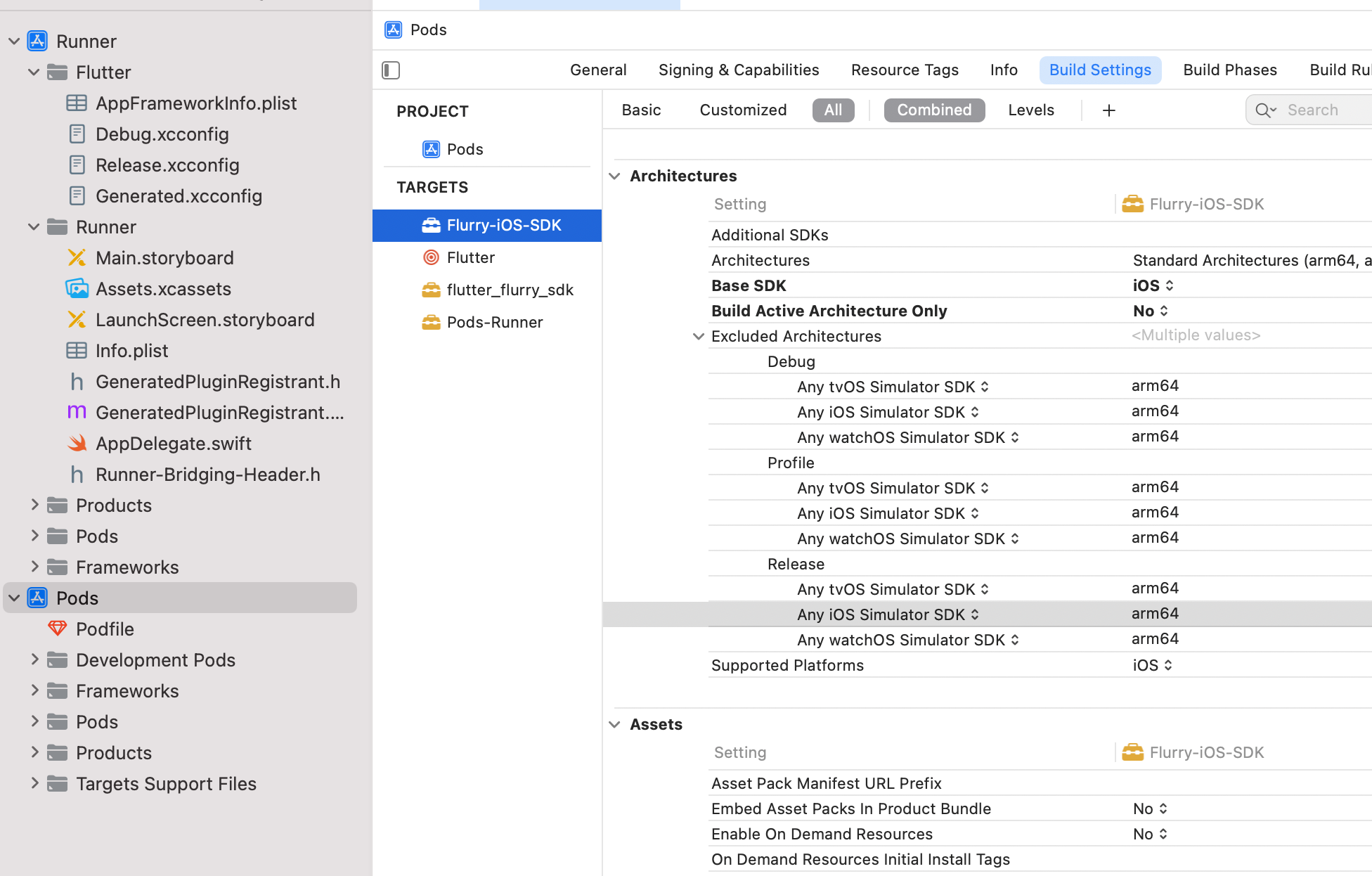
Task: Select the Pods project icon in navigator
Action: 36,598
